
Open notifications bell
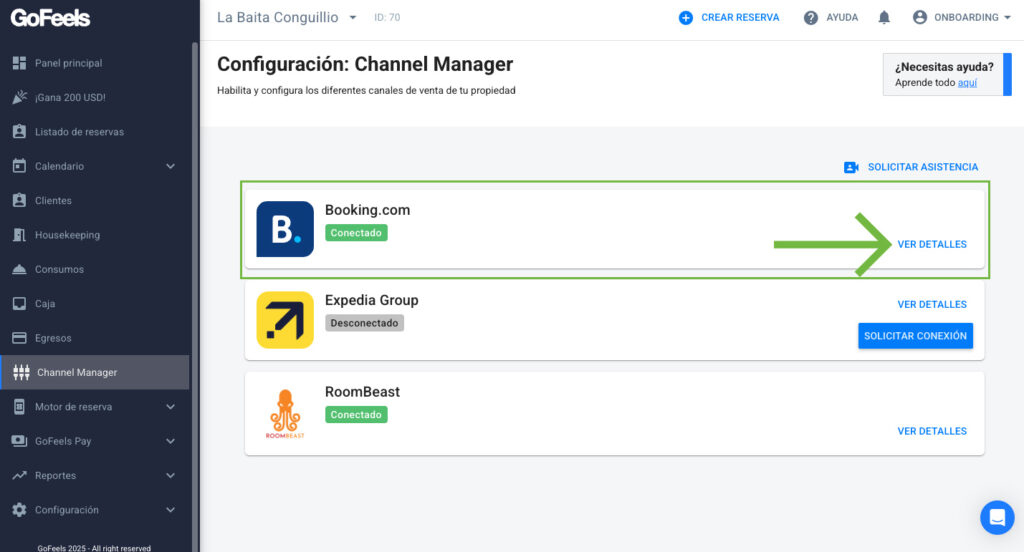pyautogui.click(x=884, y=18)
